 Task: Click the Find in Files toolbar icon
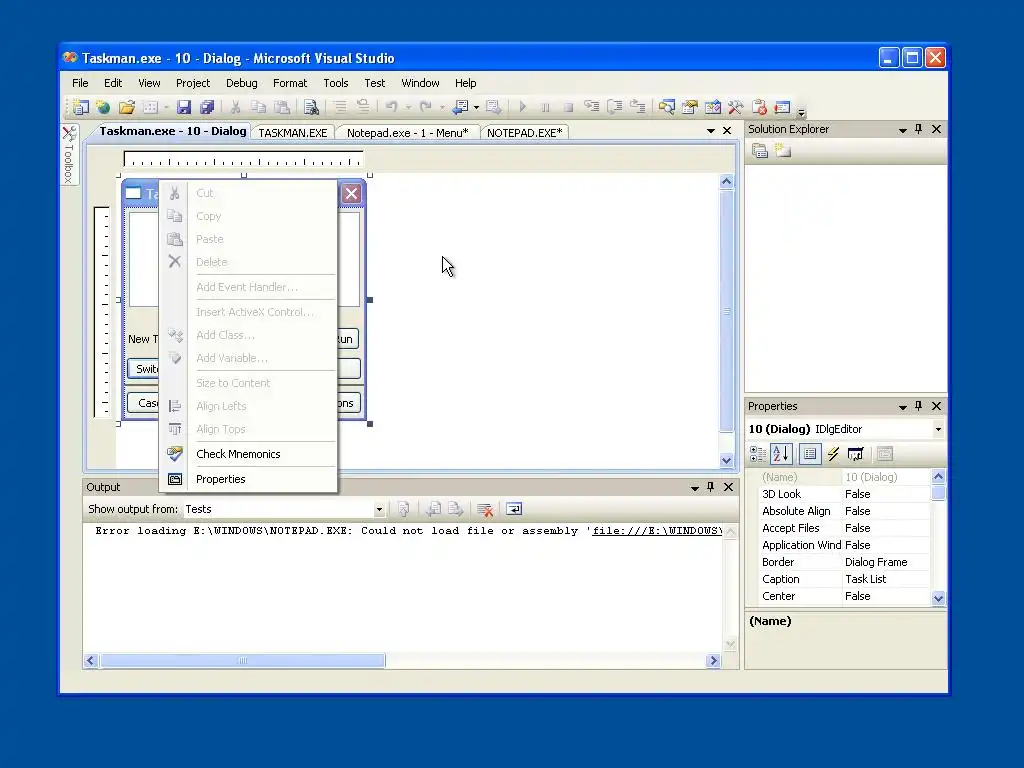pyautogui.click(x=311, y=107)
